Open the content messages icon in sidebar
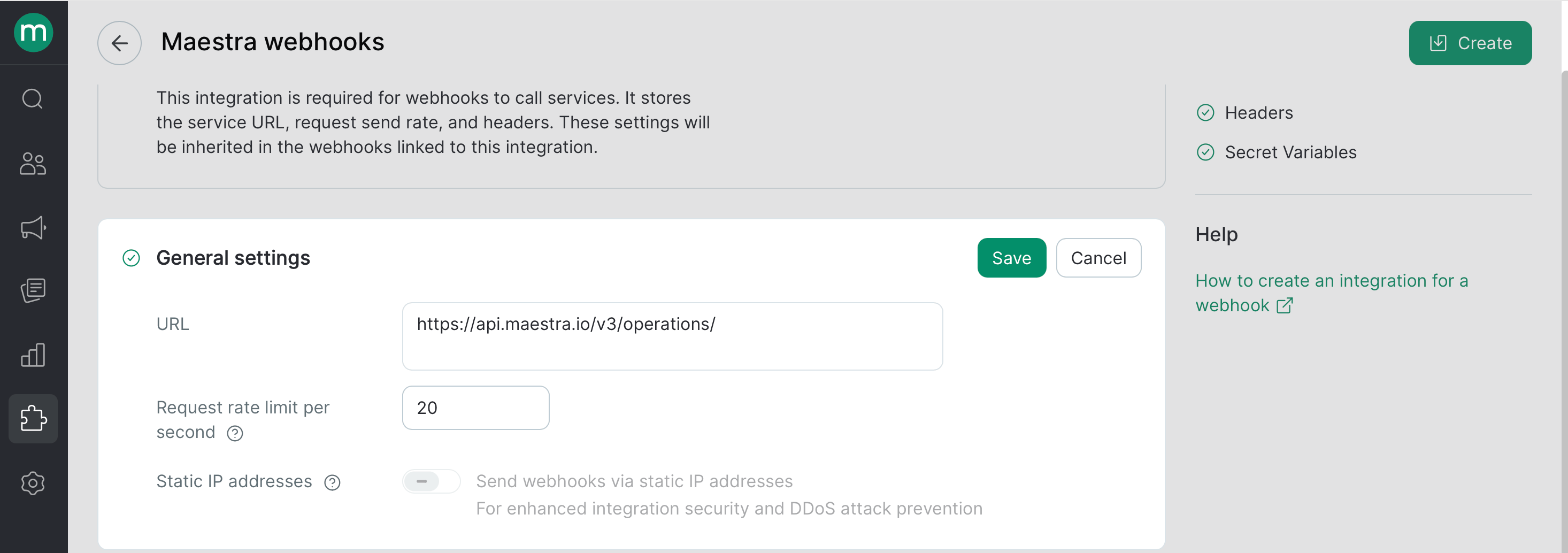Viewport: 1568px width, 553px height. click(33, 290)
